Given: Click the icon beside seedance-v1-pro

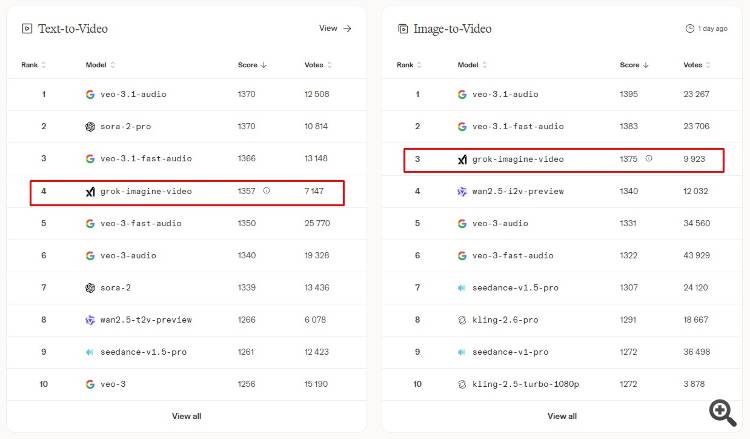Looking at the screenshot, I should tap(462, 352).
